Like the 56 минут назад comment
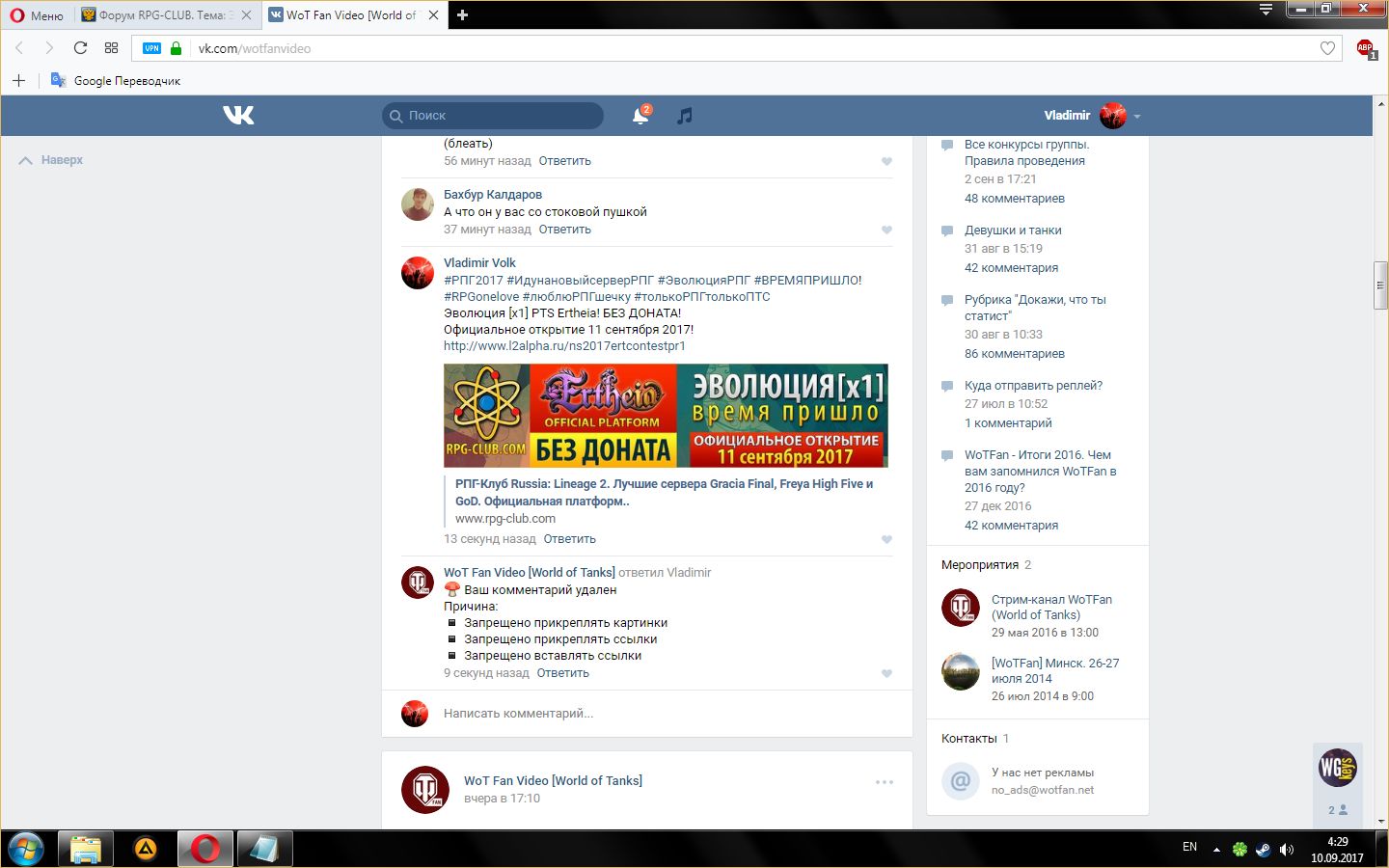Screen dimensions: 1389x868 click(886, 161)
